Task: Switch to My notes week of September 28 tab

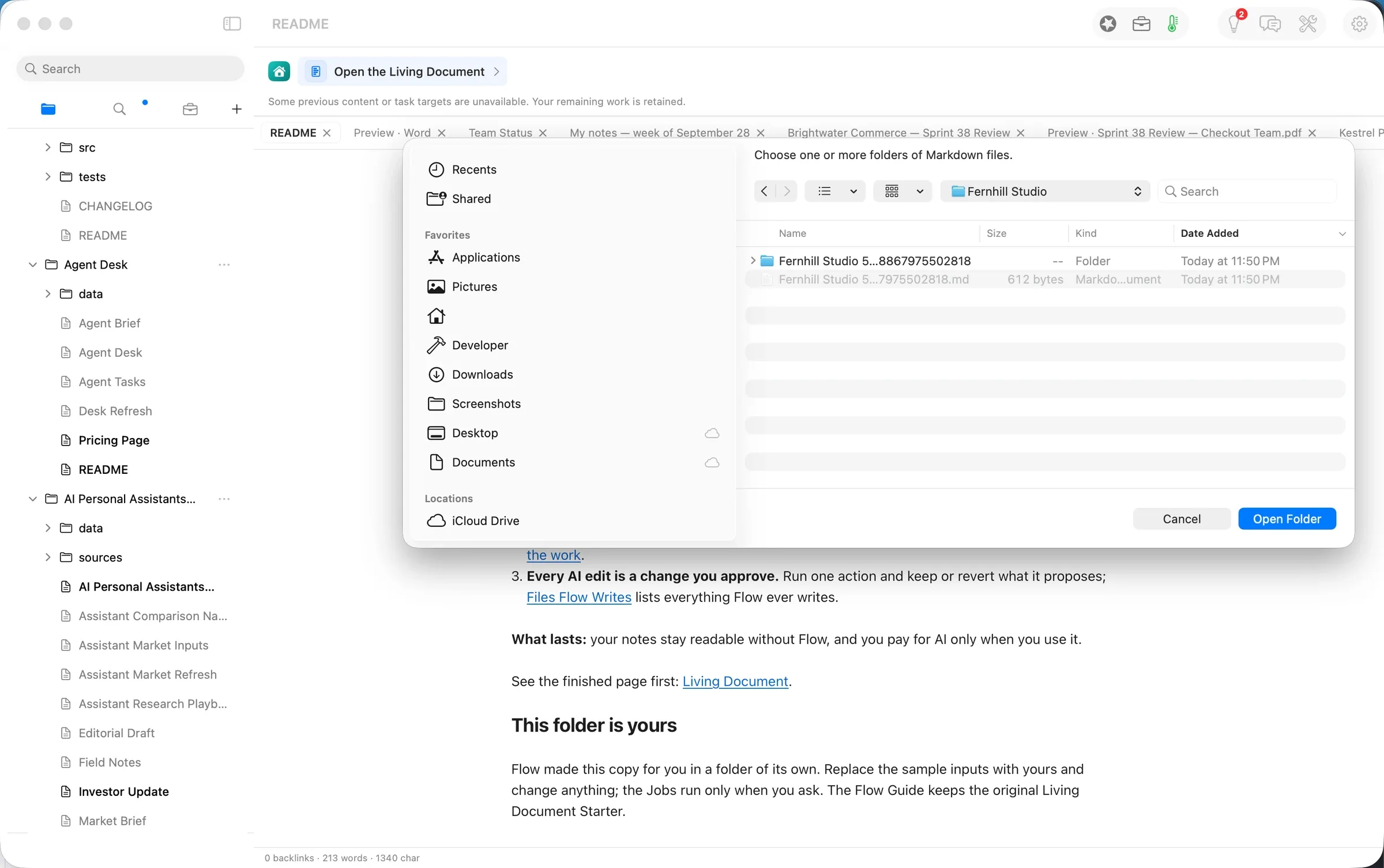Action: click(x=660, y=133)
